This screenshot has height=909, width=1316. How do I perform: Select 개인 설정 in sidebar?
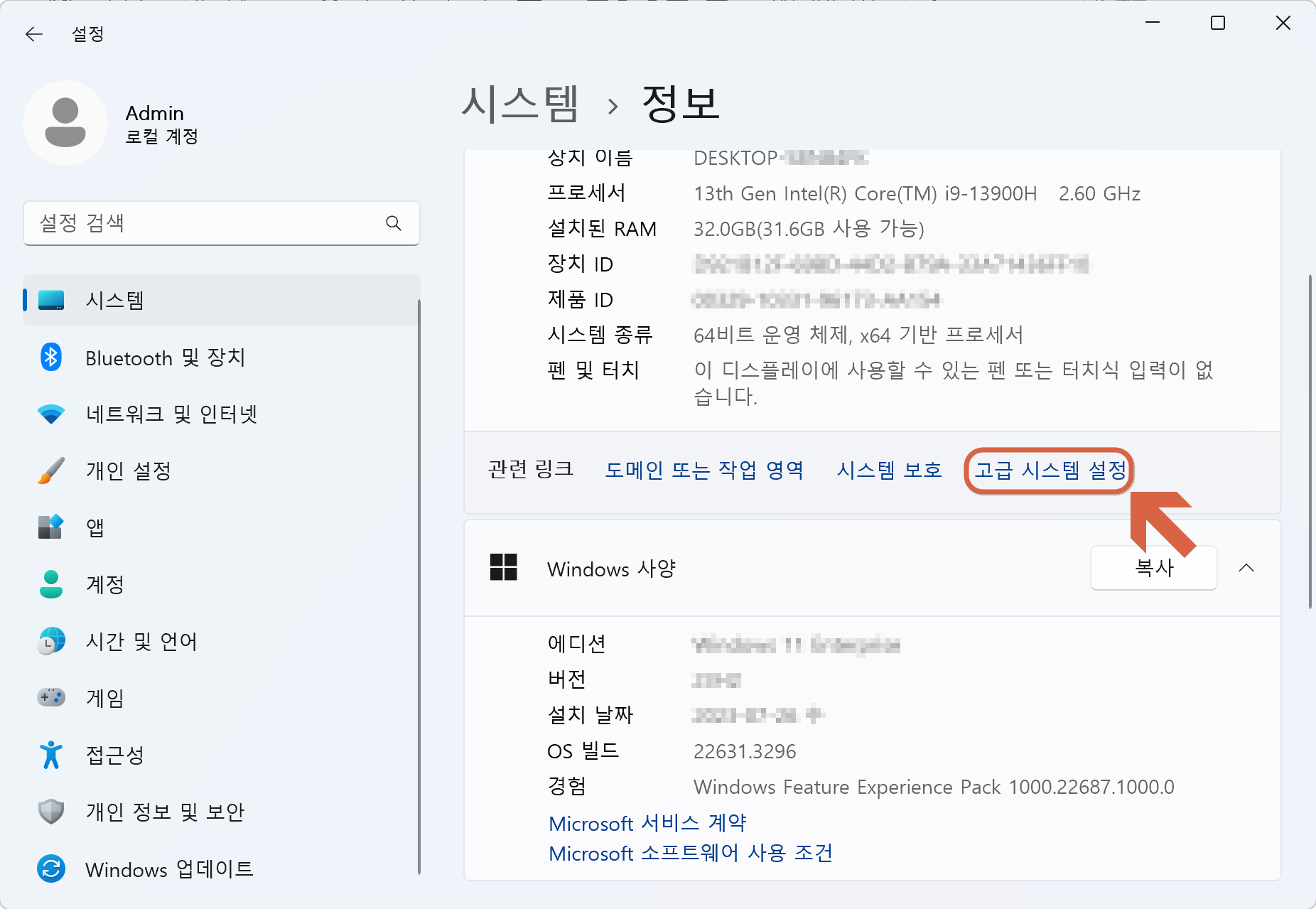click(x=222, y=470)
